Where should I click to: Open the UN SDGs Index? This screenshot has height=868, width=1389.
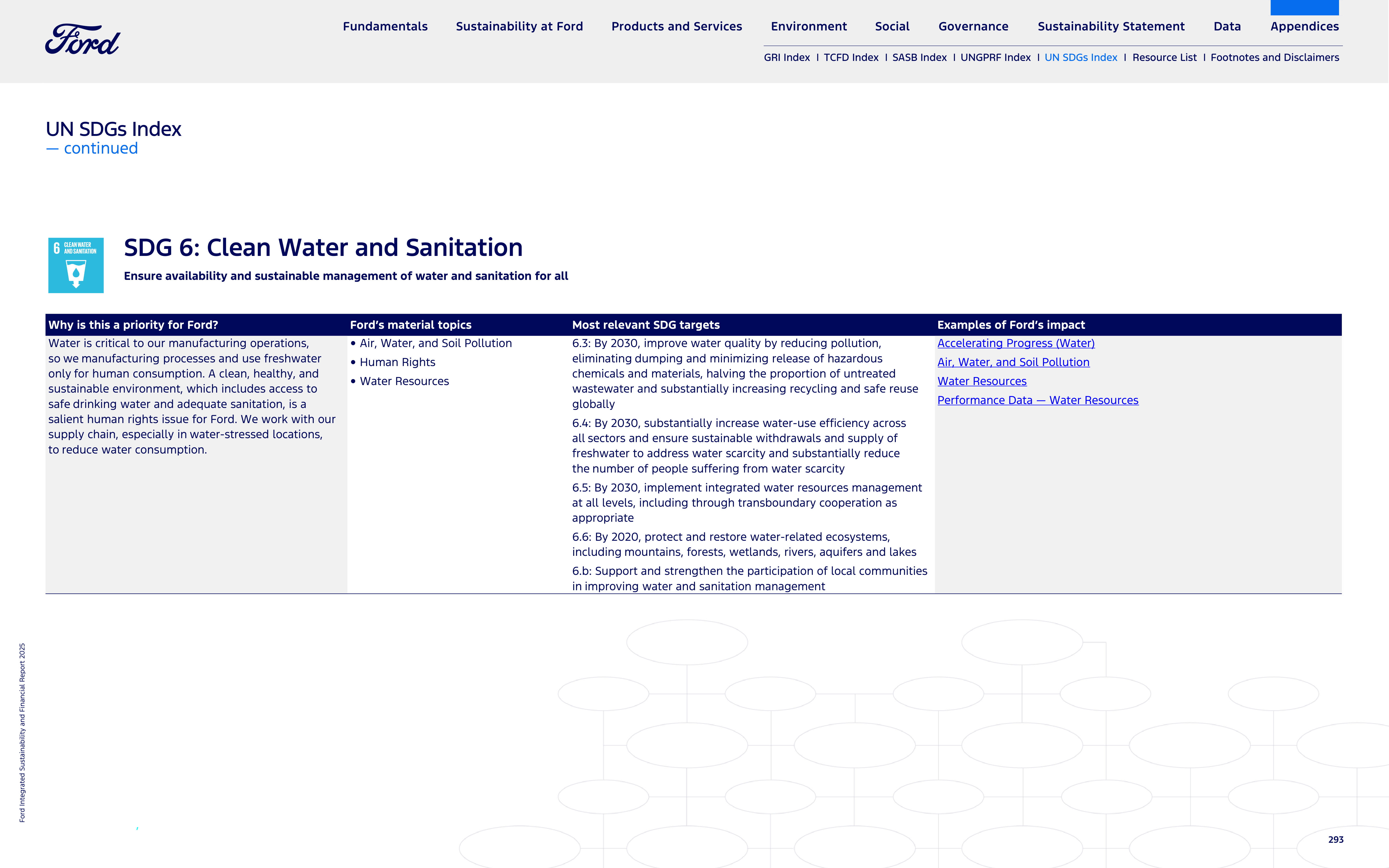[1081, 58]
